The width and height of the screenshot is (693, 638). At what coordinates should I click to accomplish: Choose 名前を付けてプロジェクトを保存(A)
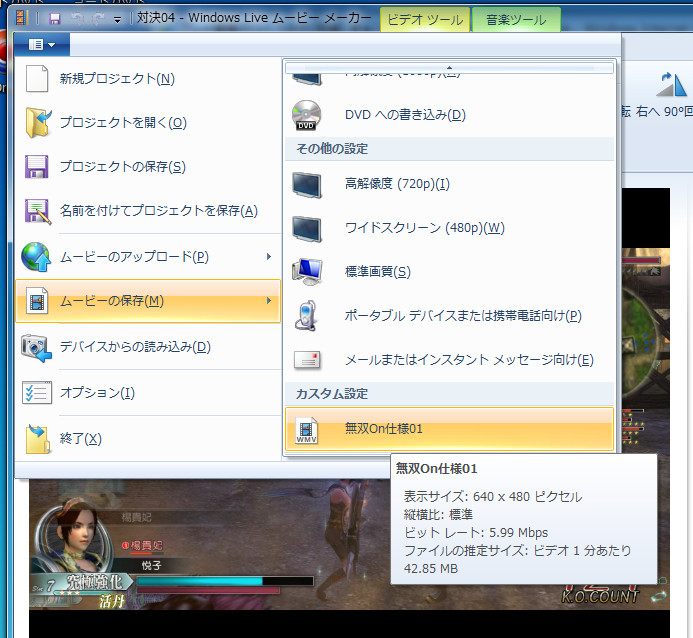148,211
